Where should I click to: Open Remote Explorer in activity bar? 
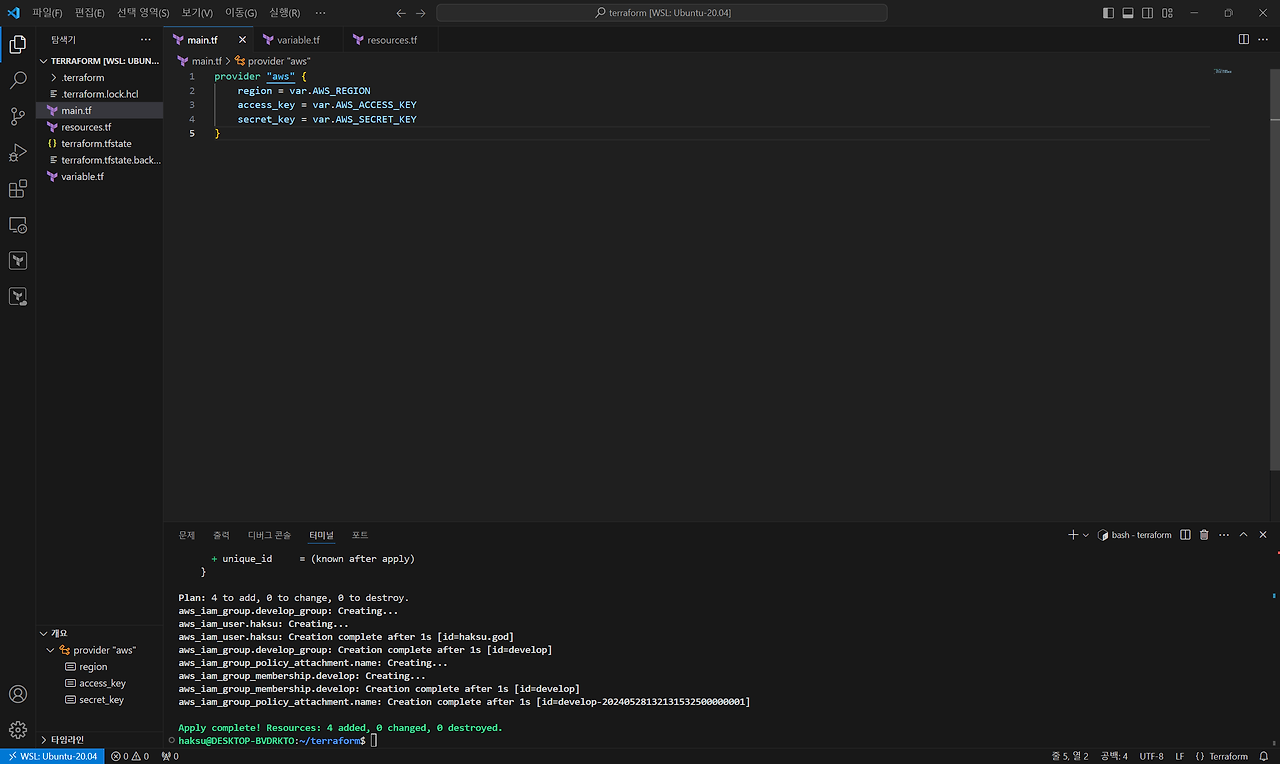click(x=17, y=225)
